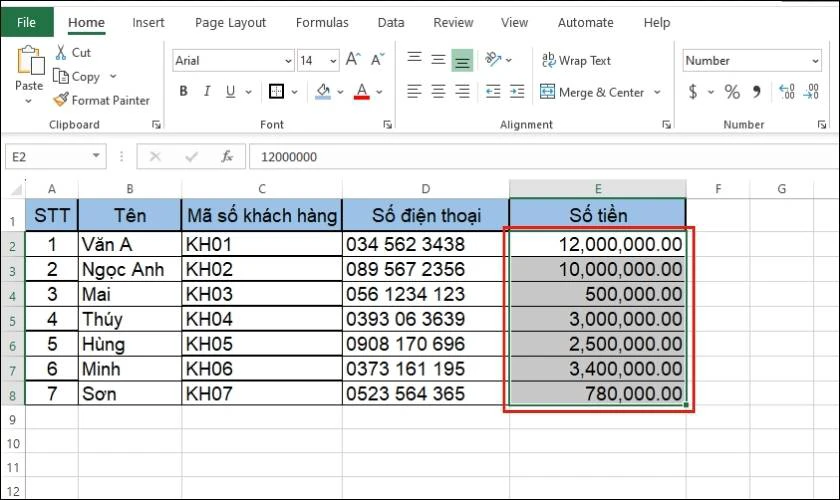
Task: Open Number format dialog launcher
Action: coord(822,125)
